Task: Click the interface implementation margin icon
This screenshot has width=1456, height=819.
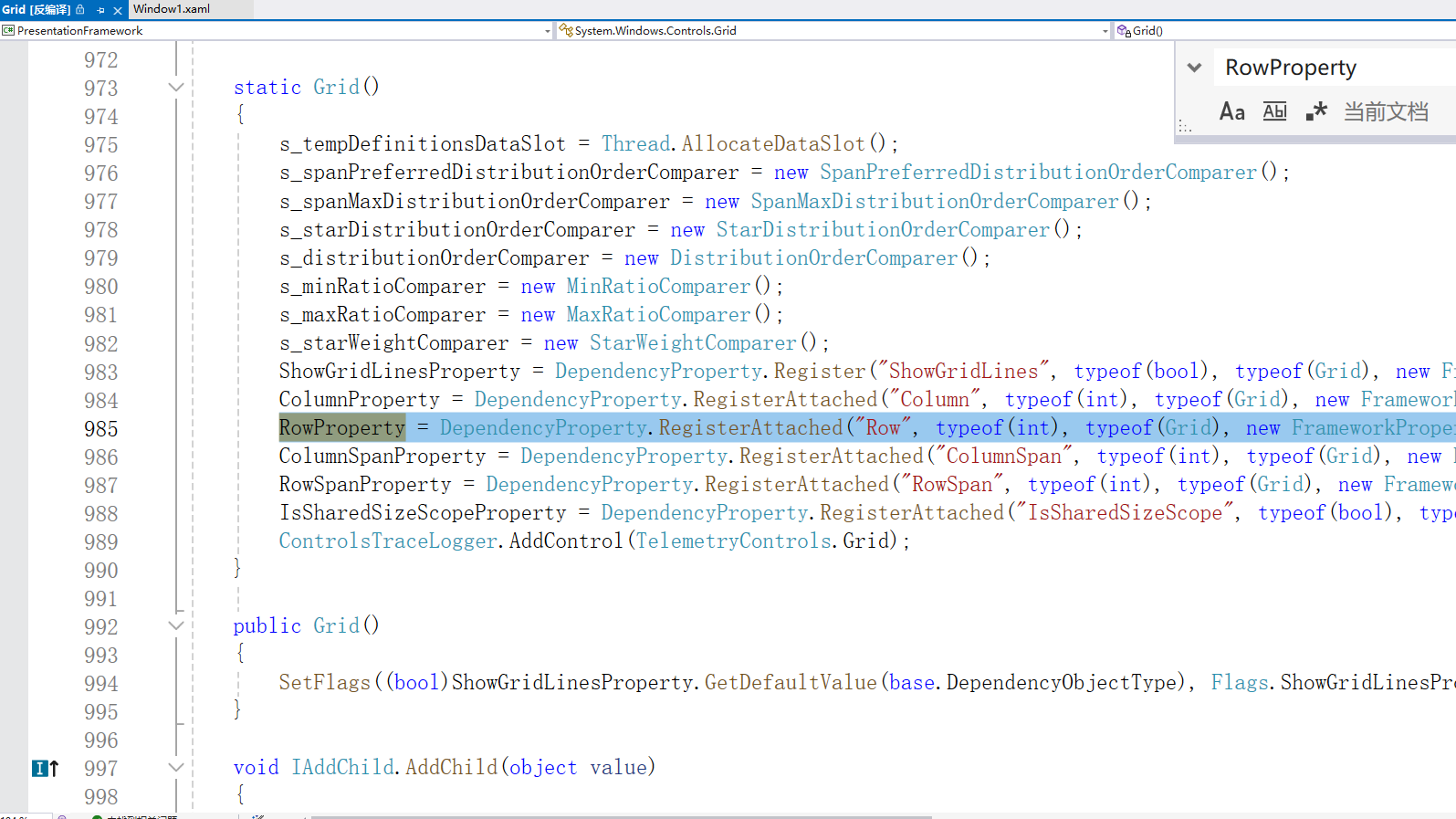Action: click(45, 769)
